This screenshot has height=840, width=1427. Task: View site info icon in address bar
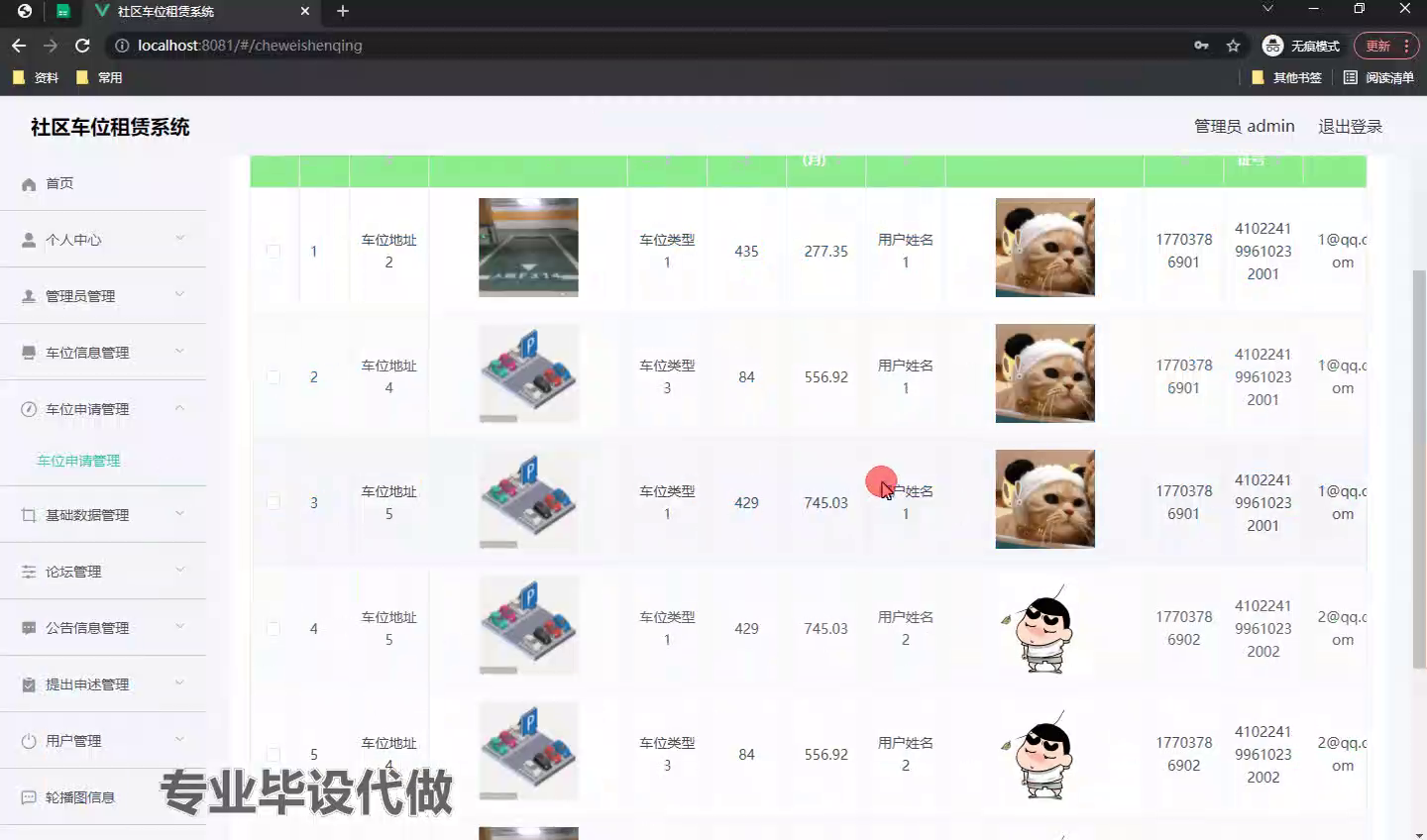tap(122, 46)
